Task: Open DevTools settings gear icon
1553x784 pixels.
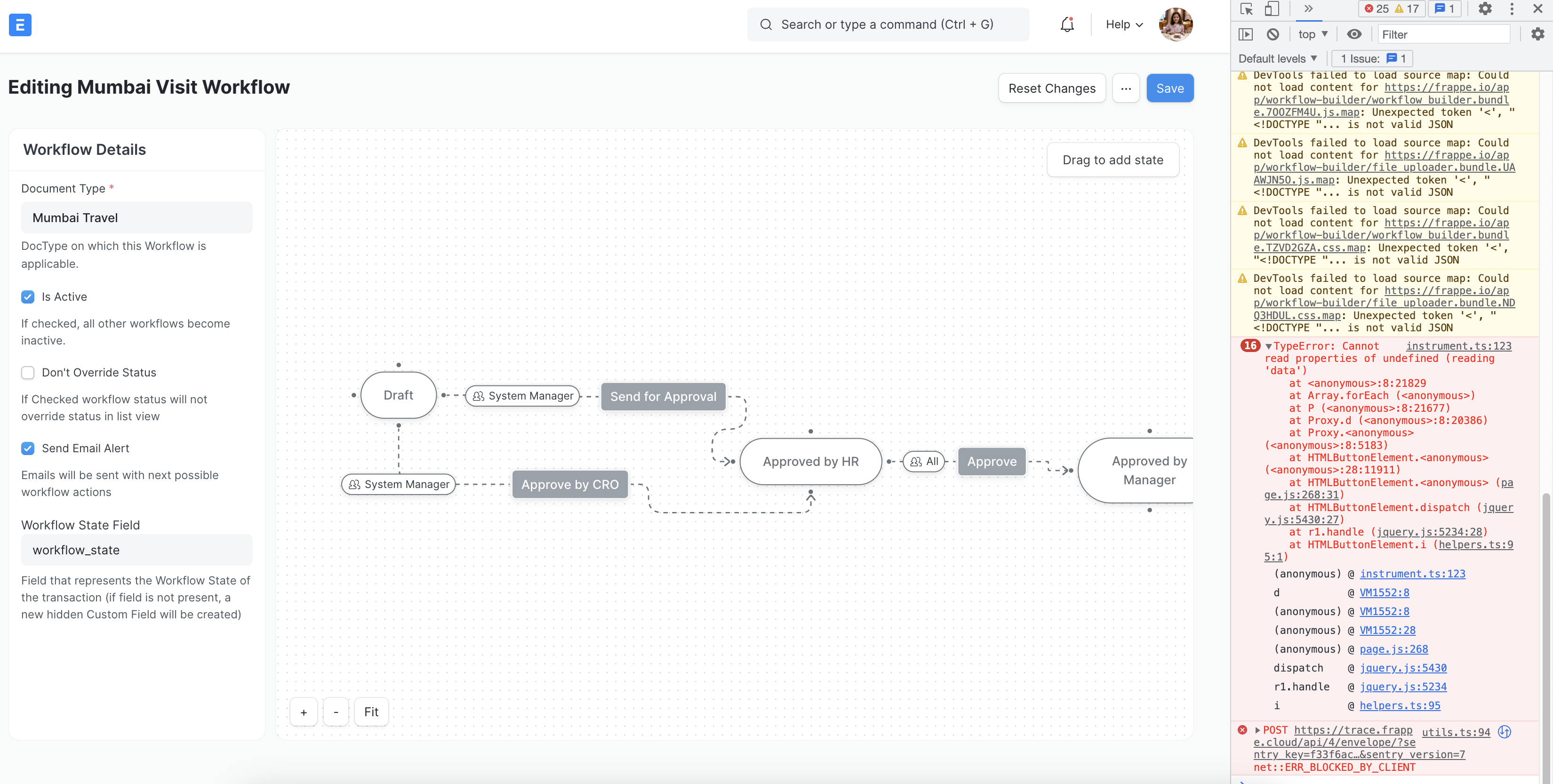Action: [x=1485, y=9]
